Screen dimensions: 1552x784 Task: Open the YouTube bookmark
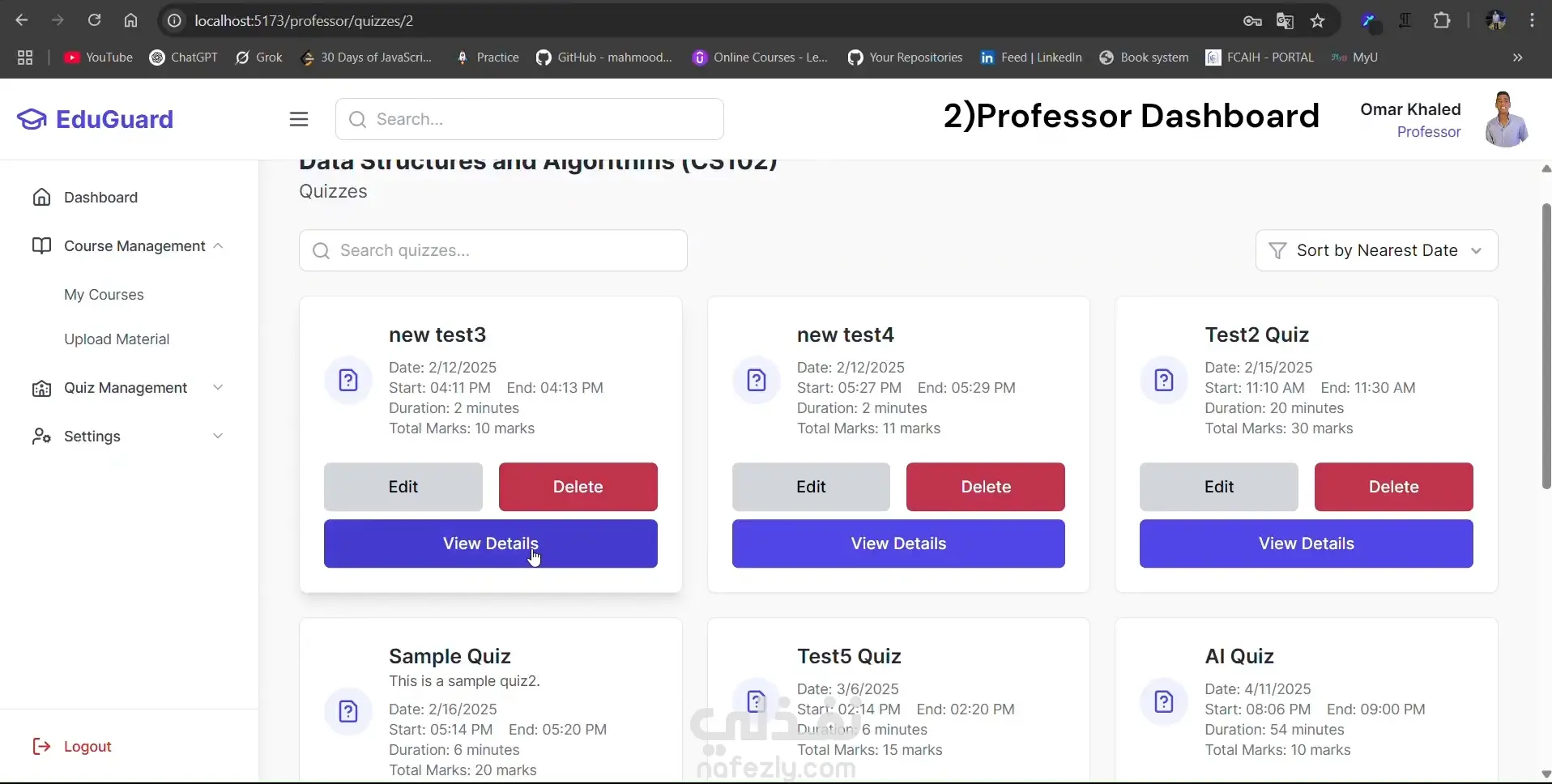[x=98, y=58]
